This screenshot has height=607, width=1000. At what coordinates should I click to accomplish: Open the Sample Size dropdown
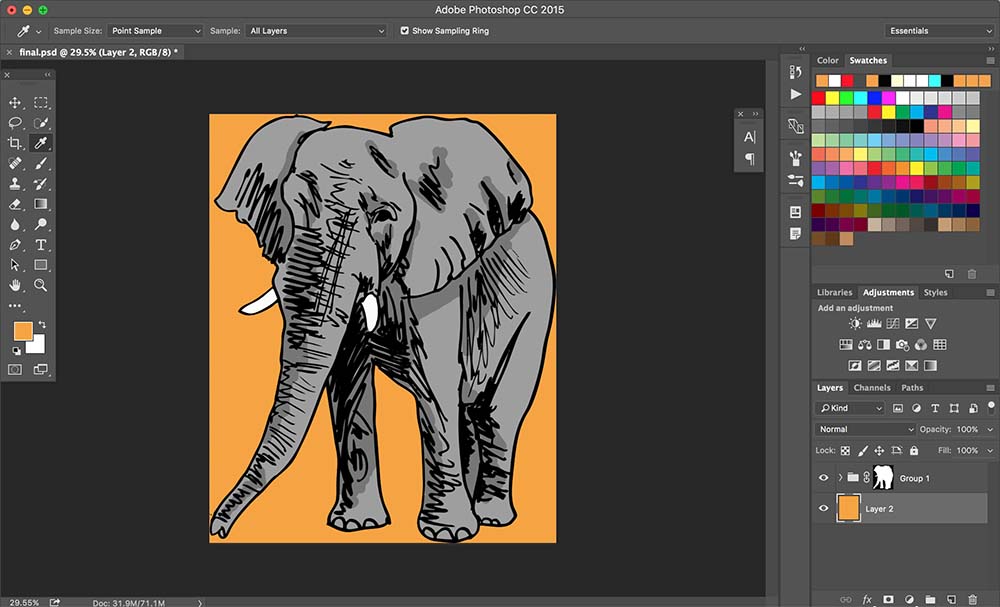coord(155,31)
